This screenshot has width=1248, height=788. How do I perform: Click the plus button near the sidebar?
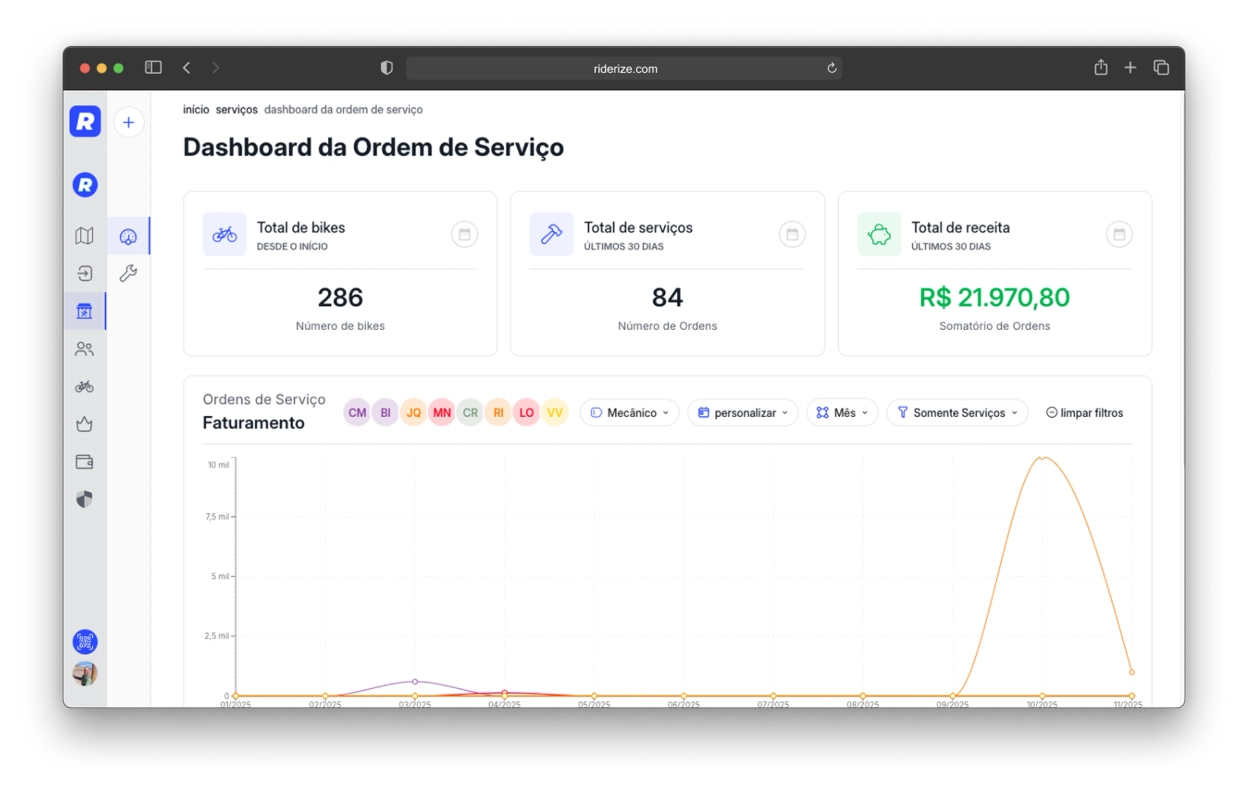[128, 122]
